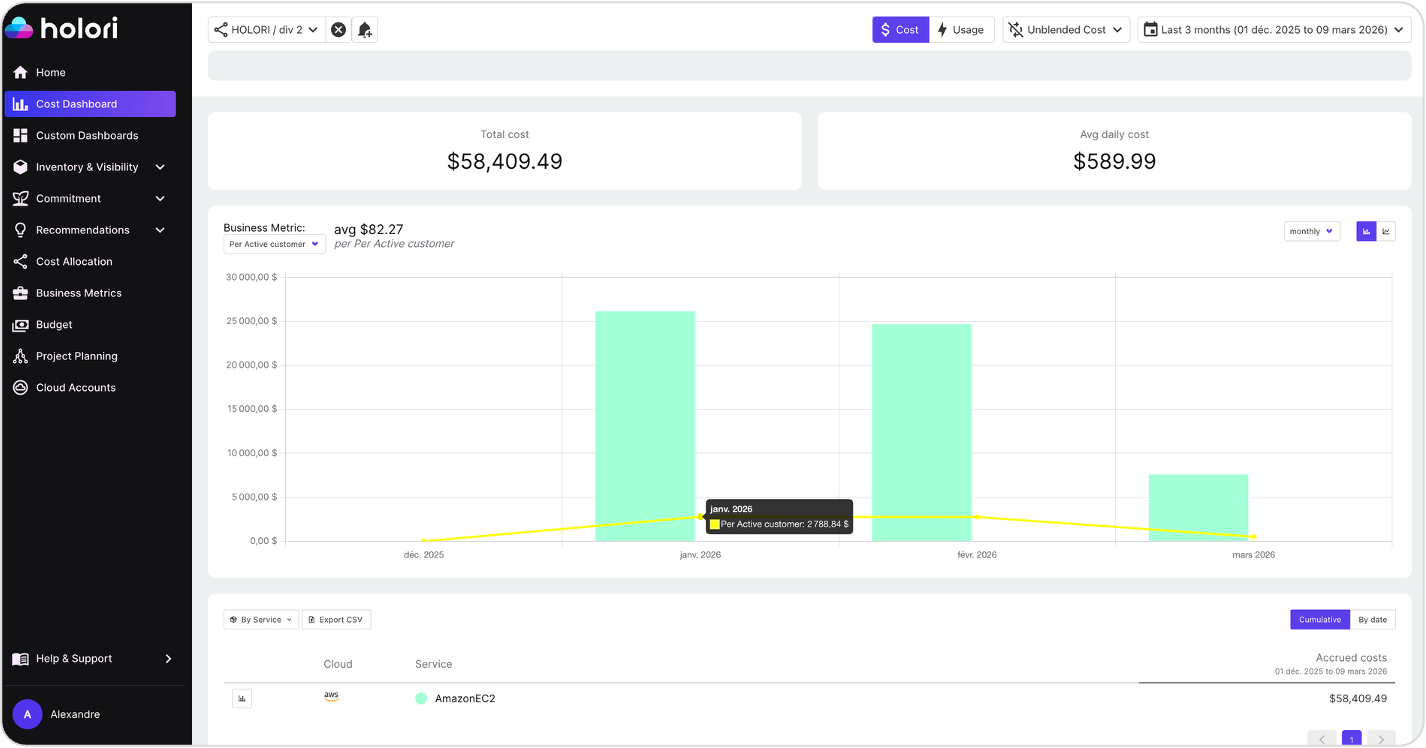The height and width of the screenshot is (748, 1426).
Task: Switch accrued costs table to By date
Action: coord(1374,619)
